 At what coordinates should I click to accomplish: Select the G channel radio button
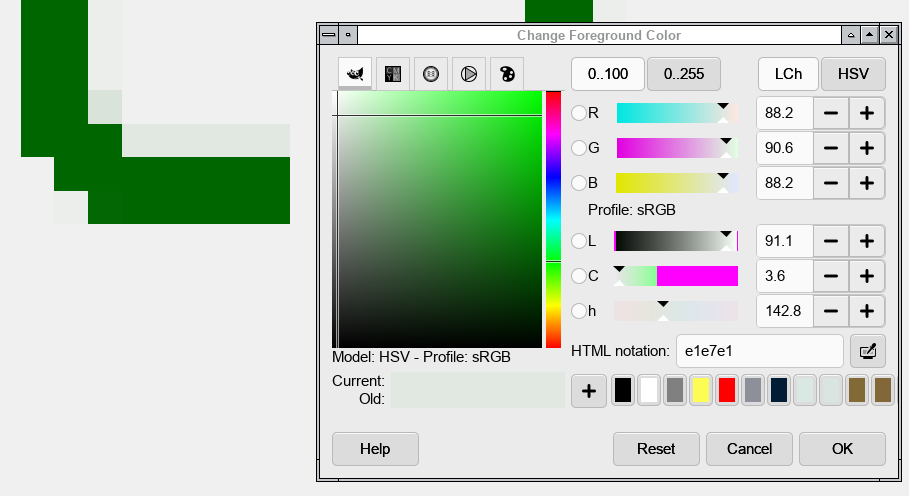coord(579,148)
